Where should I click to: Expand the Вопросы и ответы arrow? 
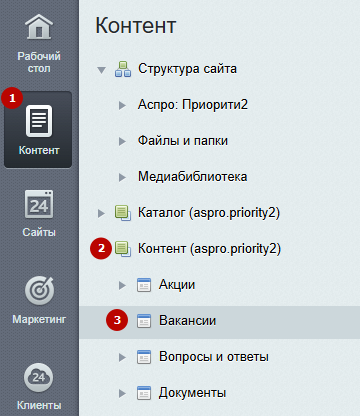click(122, 357)
